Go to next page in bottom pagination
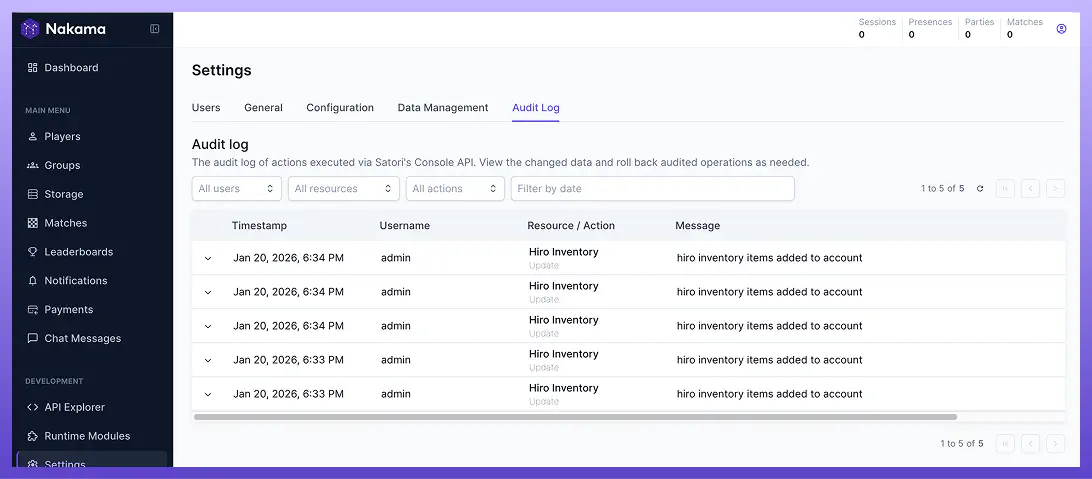 click(1056, 443)
